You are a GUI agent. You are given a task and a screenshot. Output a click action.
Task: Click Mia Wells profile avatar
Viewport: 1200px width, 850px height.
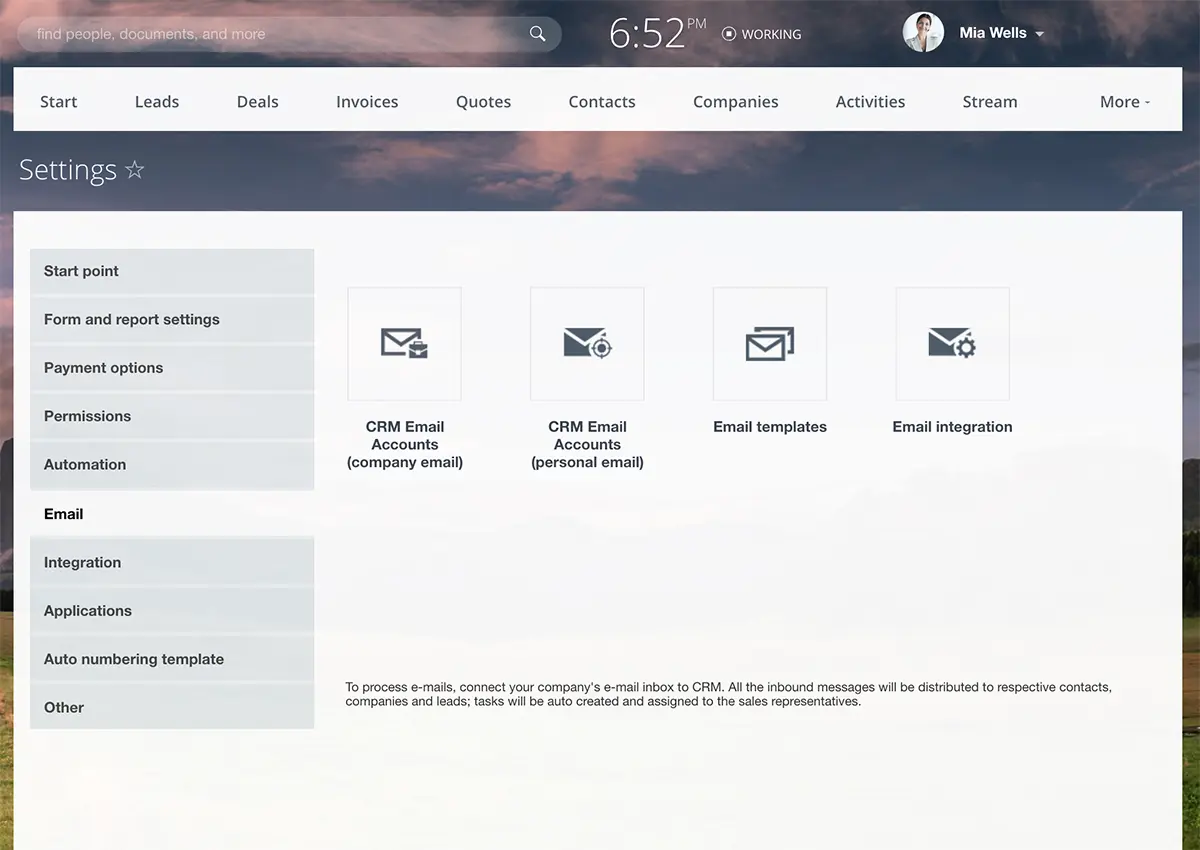(923, 33)
